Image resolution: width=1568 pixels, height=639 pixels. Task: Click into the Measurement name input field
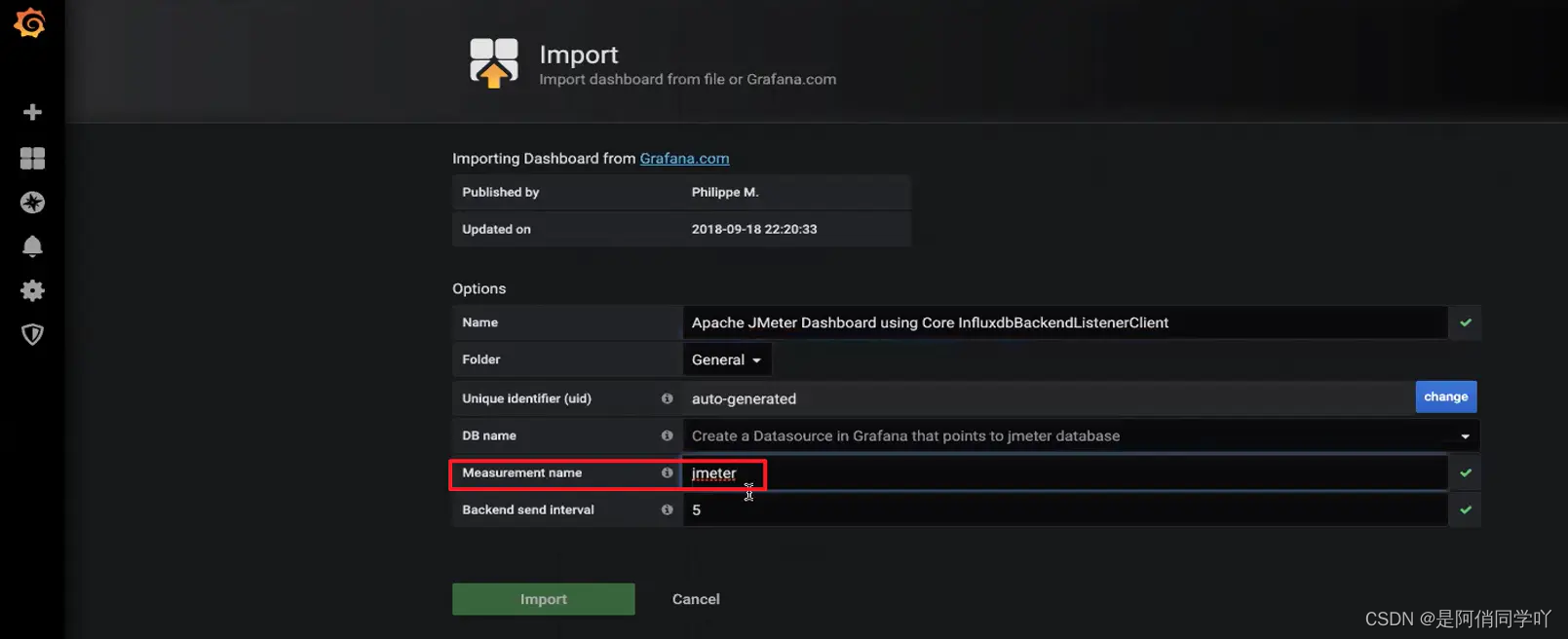[1065, 472]
